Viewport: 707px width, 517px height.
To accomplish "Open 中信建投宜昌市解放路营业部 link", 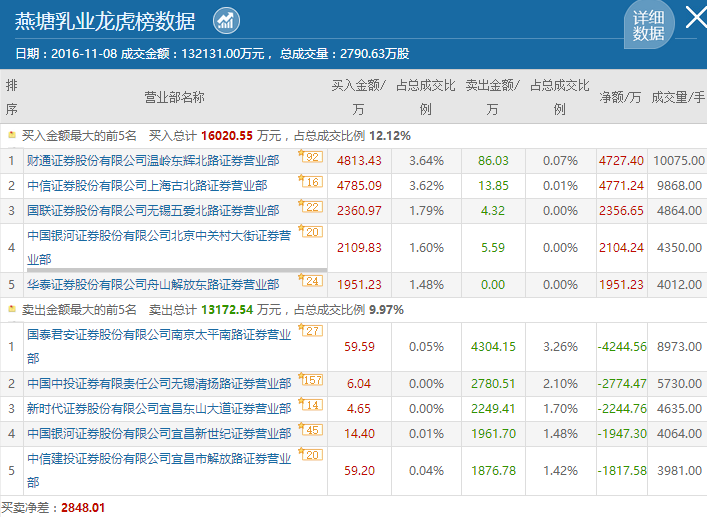I will pos(159,471).
